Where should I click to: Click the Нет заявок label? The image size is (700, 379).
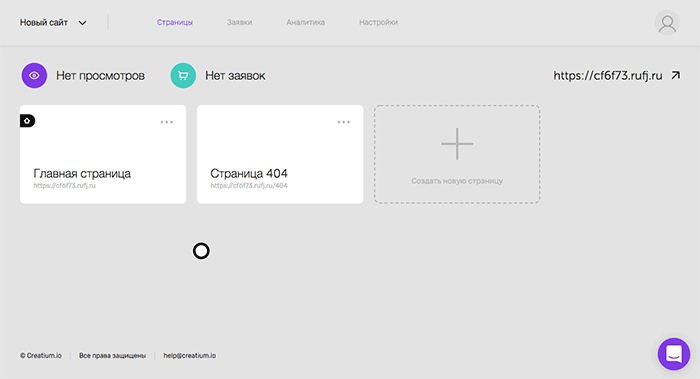pyautogui.click(x=235, y=76)
